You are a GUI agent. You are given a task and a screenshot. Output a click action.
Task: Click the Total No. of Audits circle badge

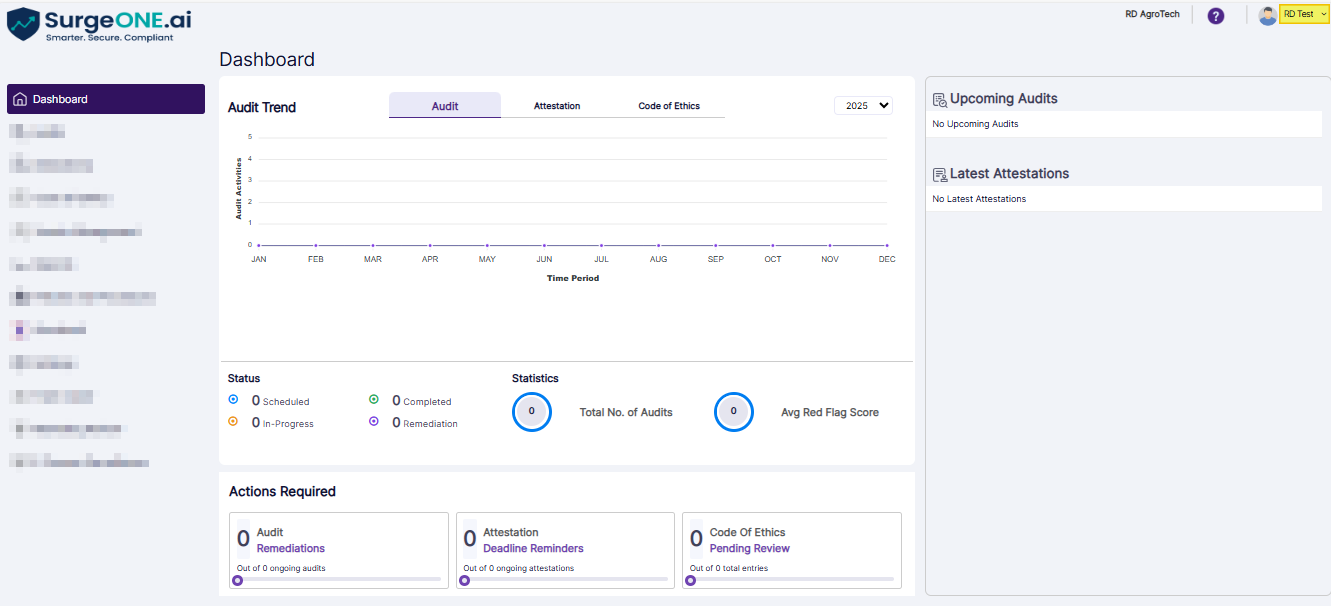(531, 411)
